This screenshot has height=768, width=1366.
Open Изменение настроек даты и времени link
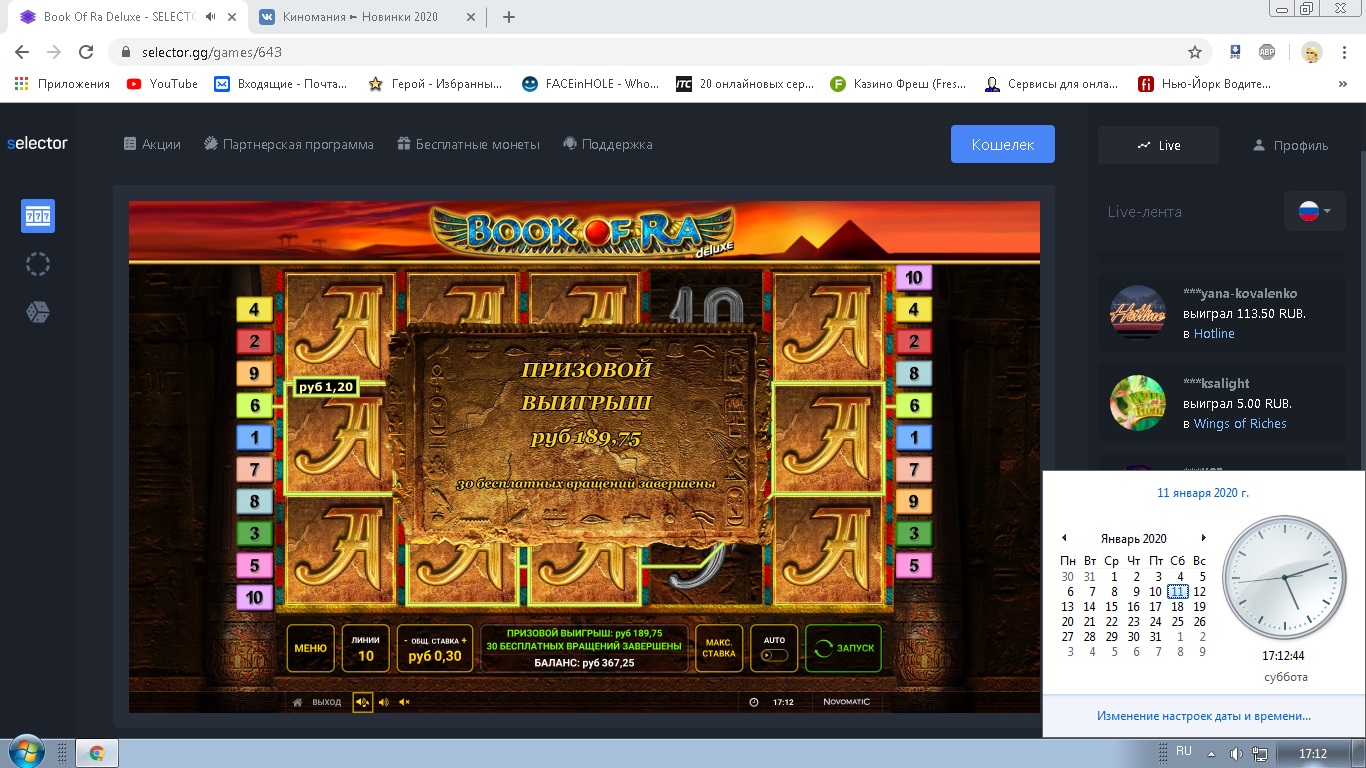coord(1204,716)
